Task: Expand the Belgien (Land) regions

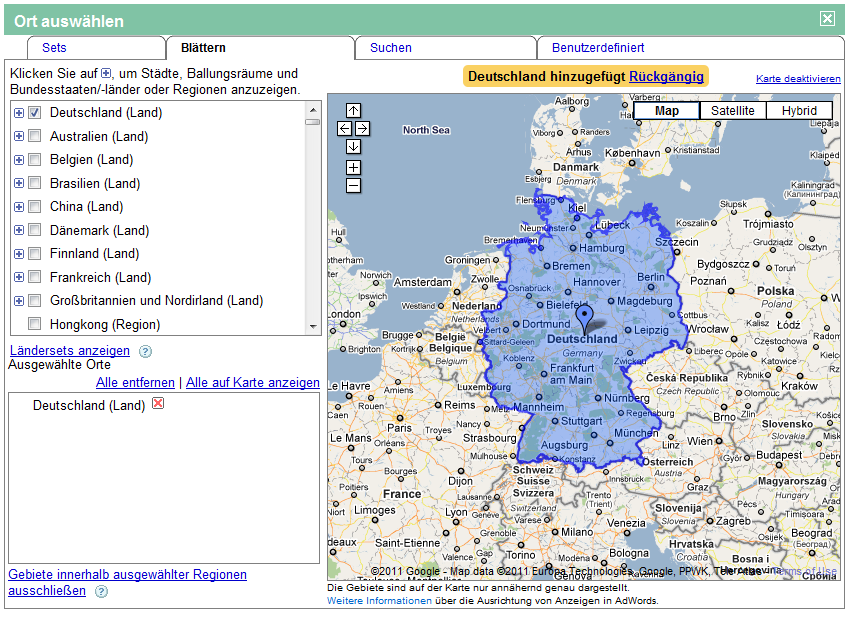Action: (19, 160)
